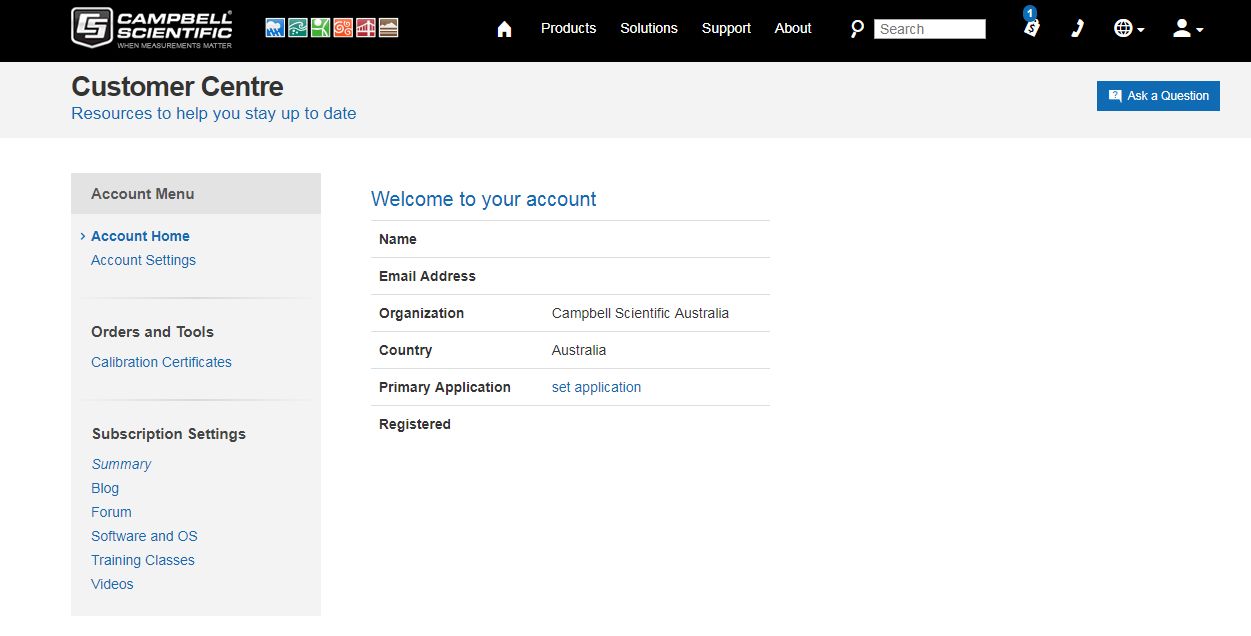Open Account Settings link
Image resolution: width=1251 pixels, height=636 pixels.
click(143, 260)
